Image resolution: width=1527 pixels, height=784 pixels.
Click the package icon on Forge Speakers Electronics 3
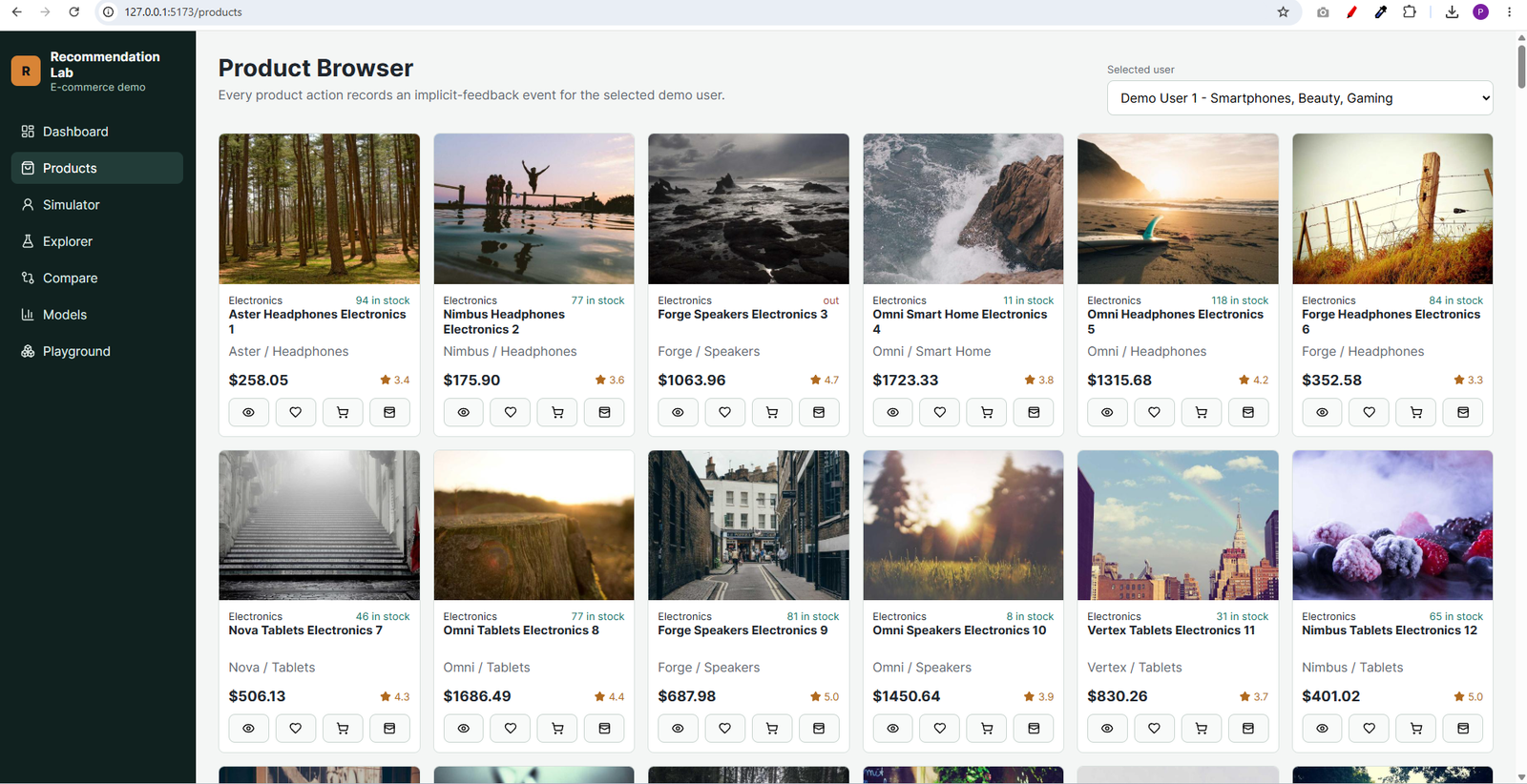tap(819, 412)
